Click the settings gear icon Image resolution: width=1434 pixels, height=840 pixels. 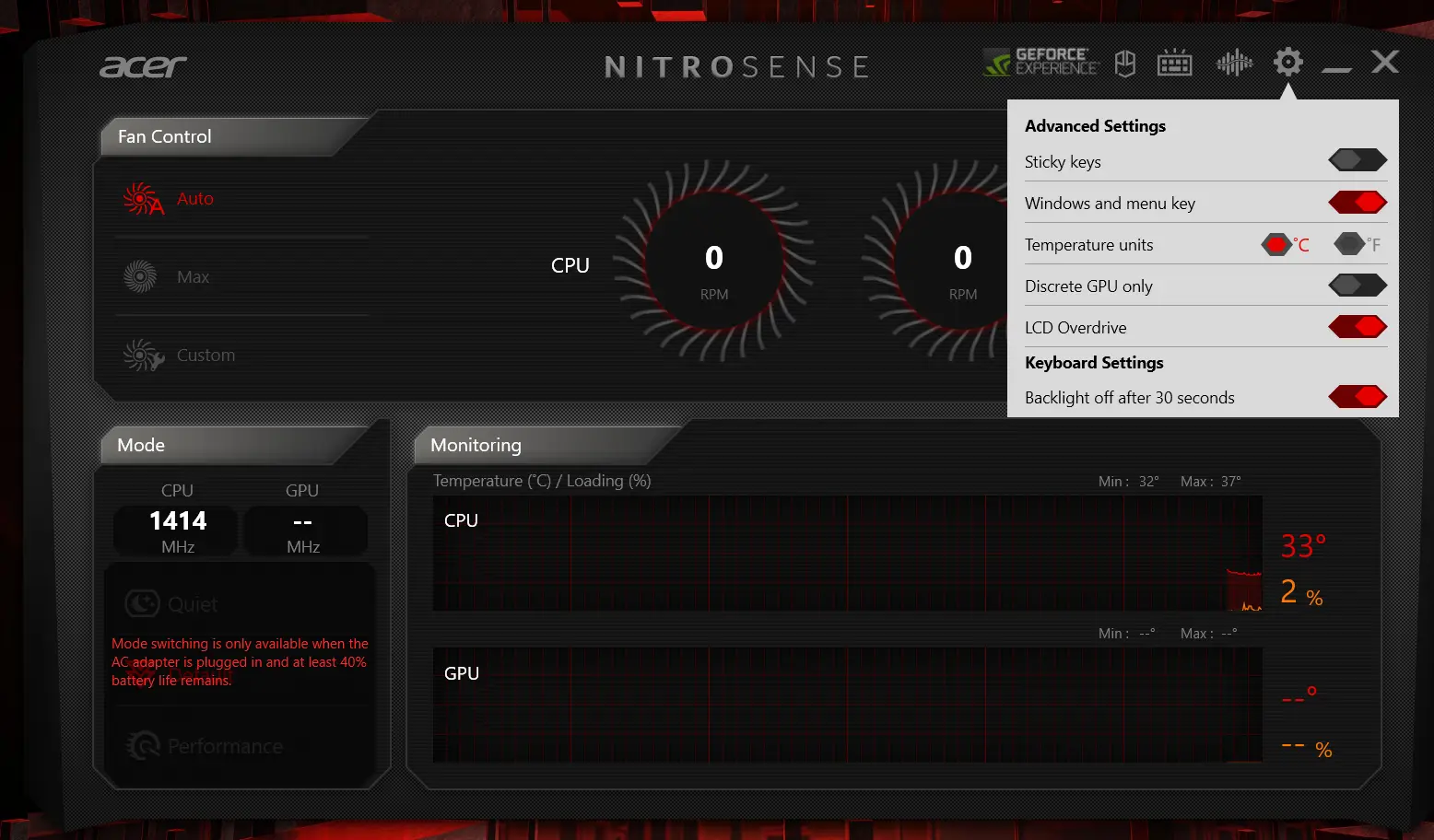point(1287,63)
